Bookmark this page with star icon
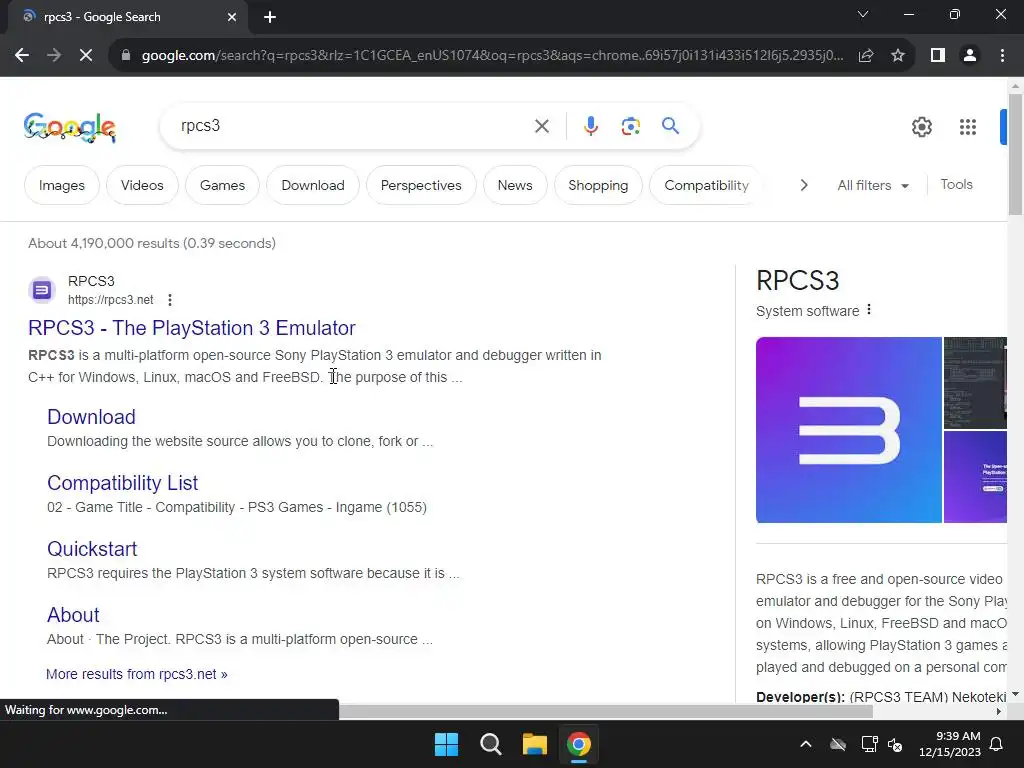The image size is (1024, 768). click(898, 56)
